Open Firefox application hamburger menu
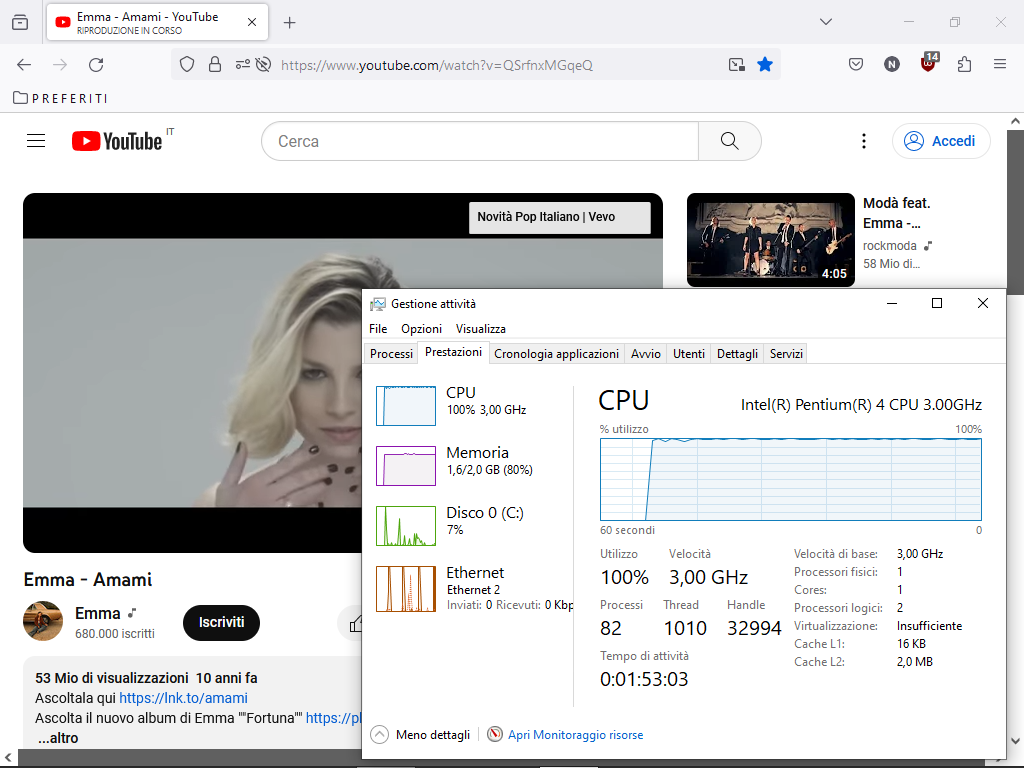Viewport: 1024px width, 768px height. click(x=999, y=64)
